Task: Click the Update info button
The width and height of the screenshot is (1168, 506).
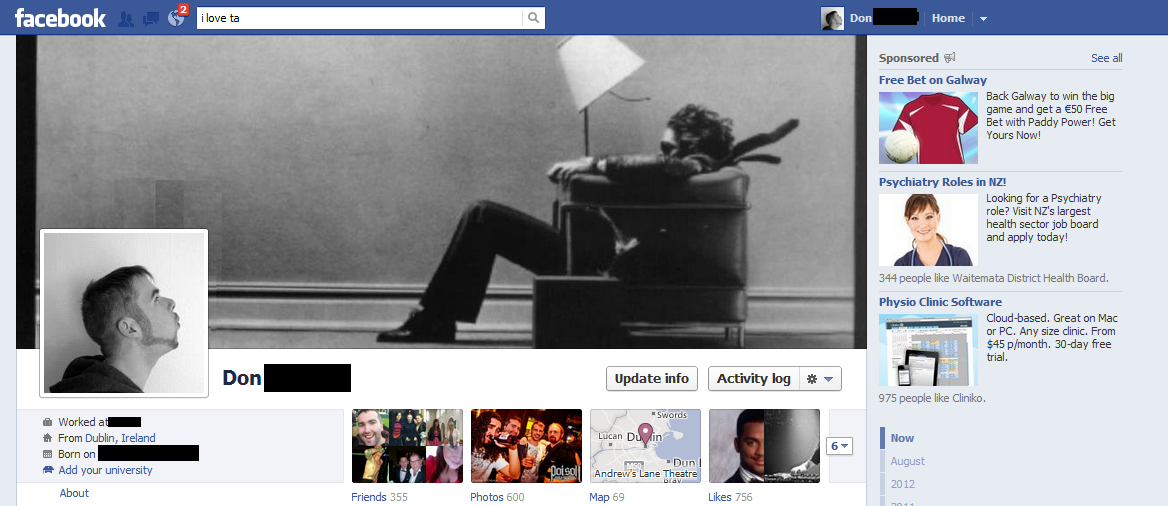Action: [x=651, y=379]
